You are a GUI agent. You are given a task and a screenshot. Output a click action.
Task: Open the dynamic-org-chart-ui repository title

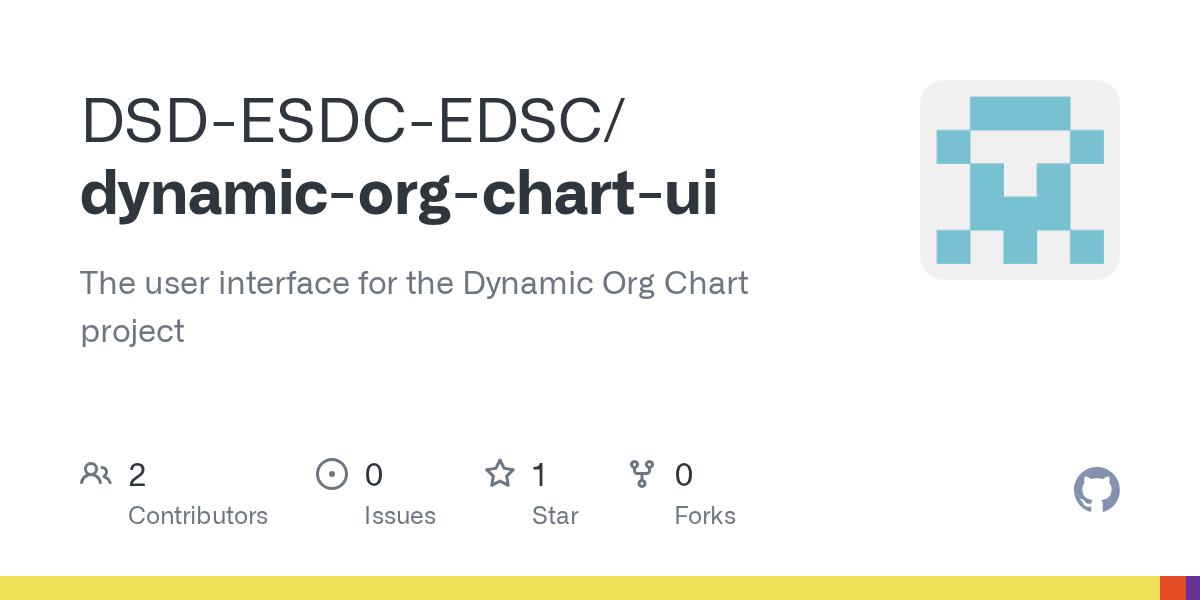(399, 195)
